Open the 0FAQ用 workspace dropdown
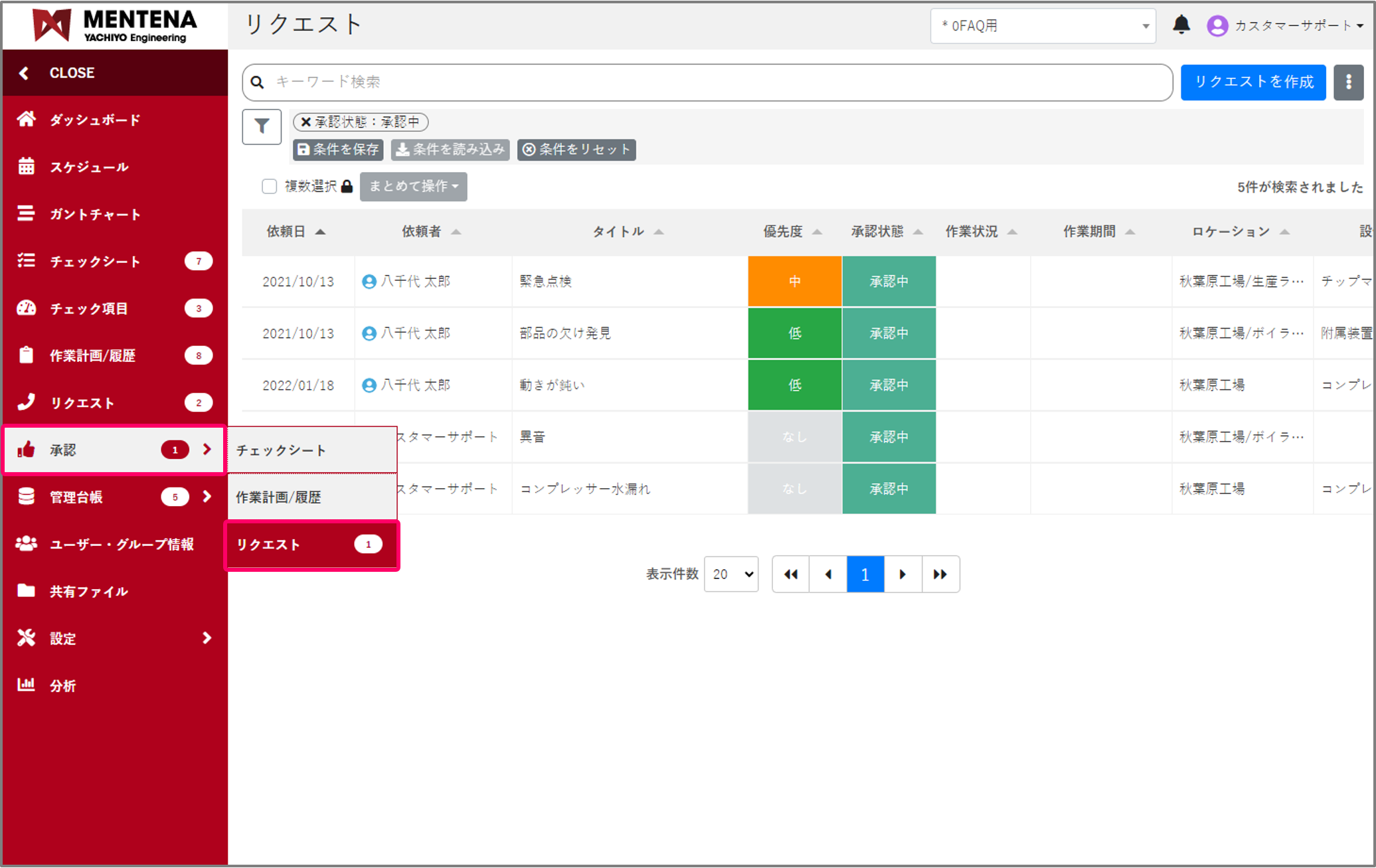 point(1043,26)
